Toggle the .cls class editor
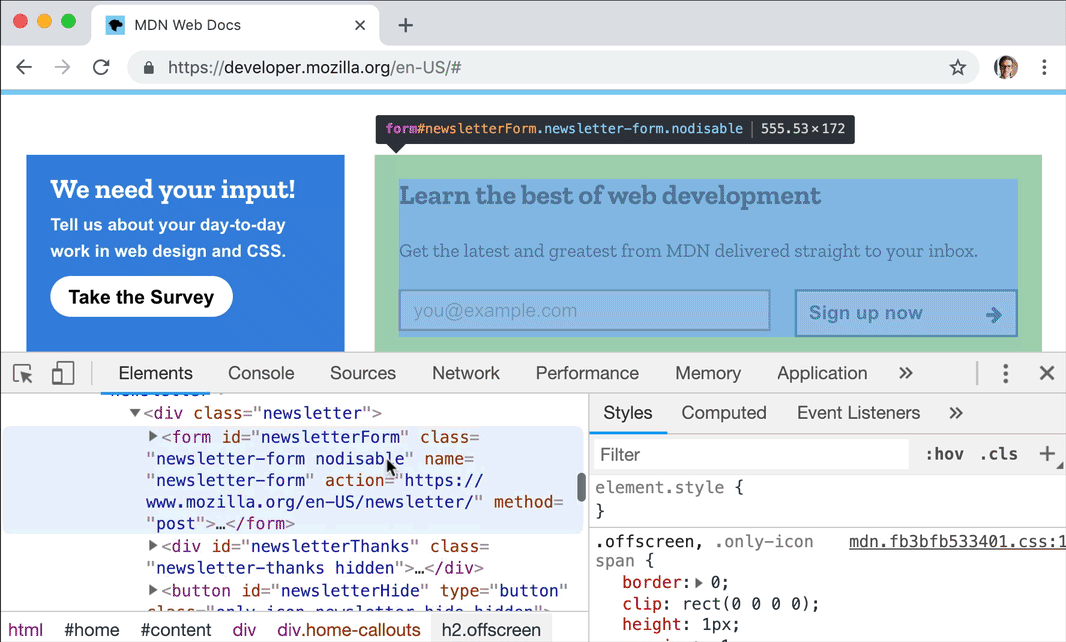The width and height of the screenshot is (1066, 642). point(998,454)
